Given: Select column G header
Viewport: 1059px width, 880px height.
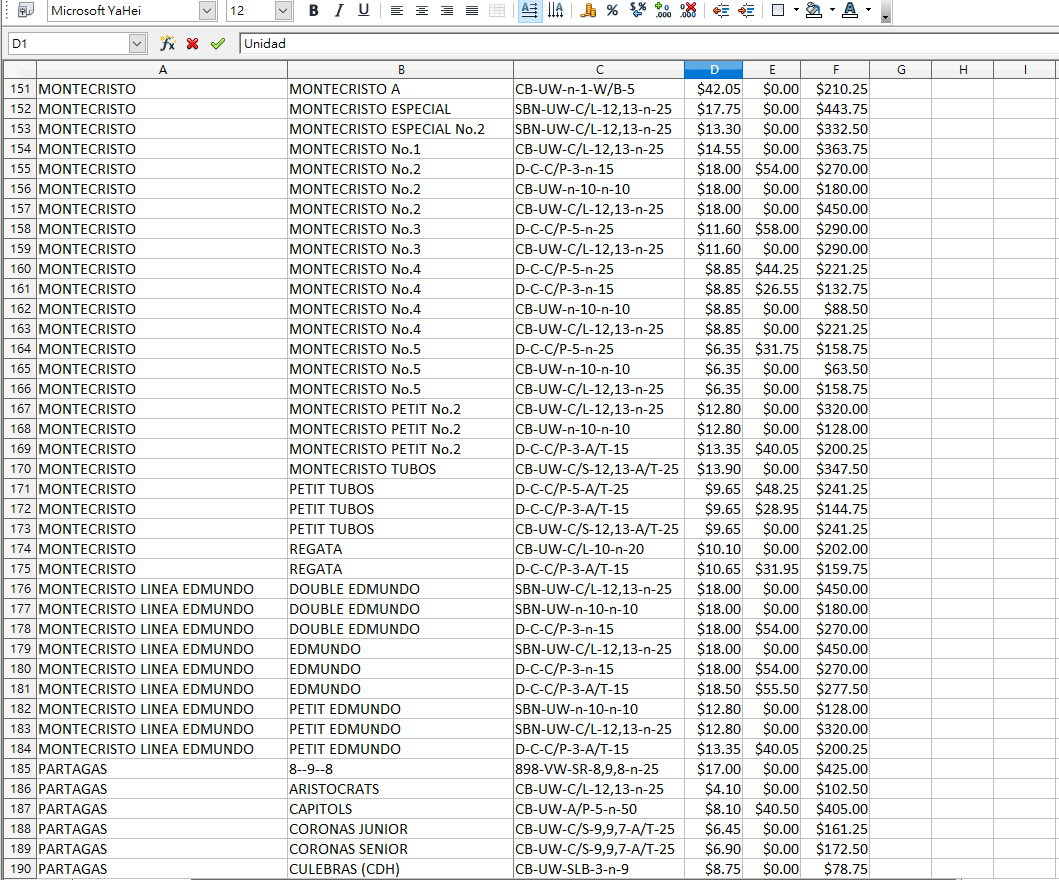Looking at the screenshot, I should pos(901,70).
